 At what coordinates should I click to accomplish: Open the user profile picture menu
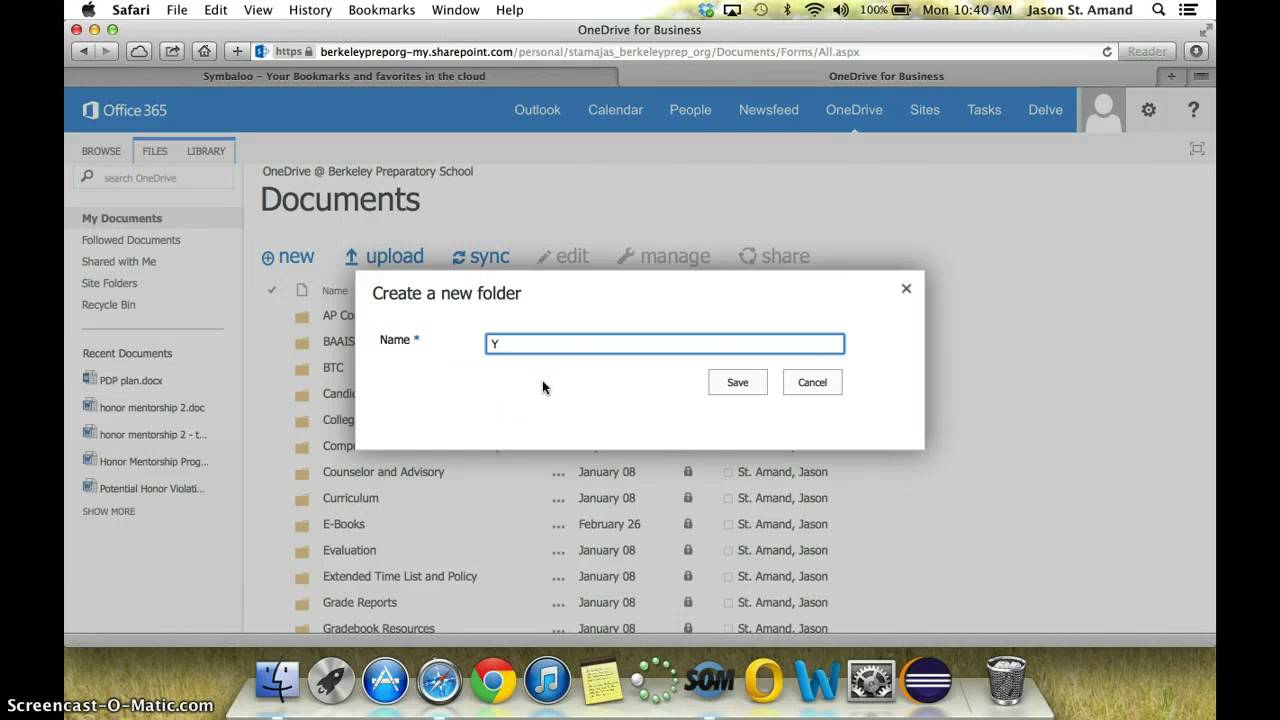[x=1104, y=110]
